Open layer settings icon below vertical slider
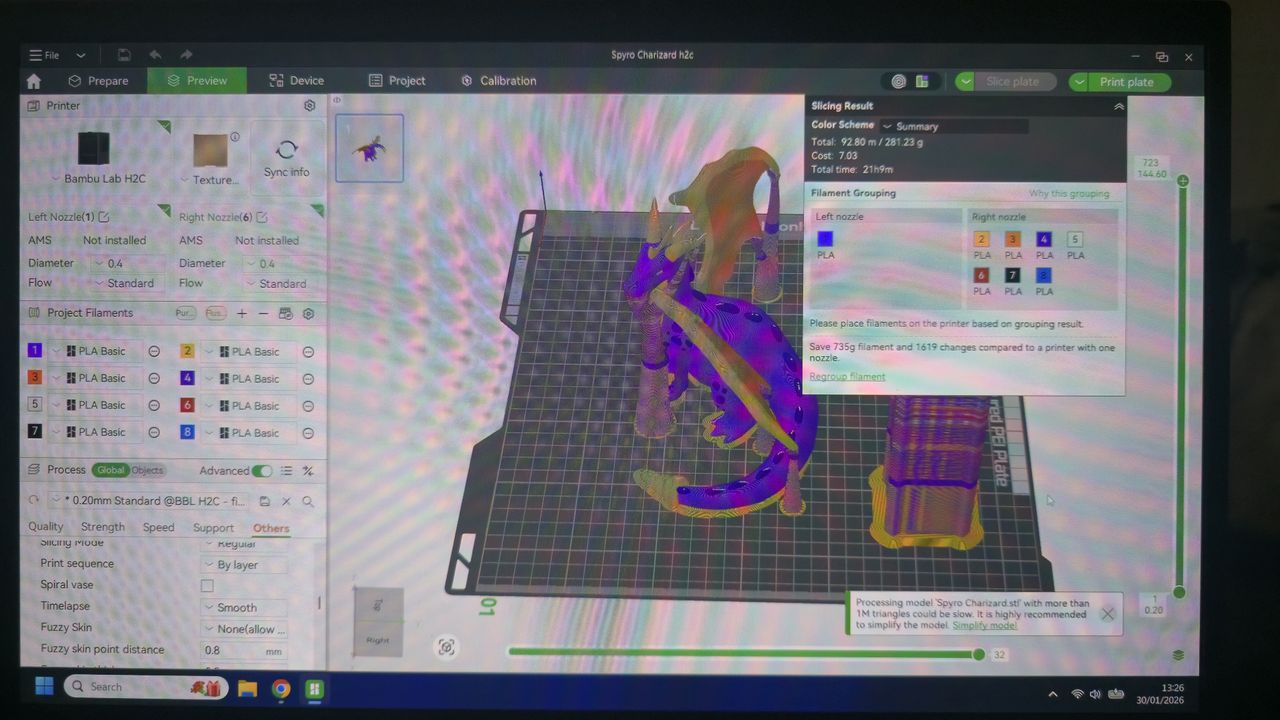Viewport: 1280px width, 720px height. (1178, 655)
